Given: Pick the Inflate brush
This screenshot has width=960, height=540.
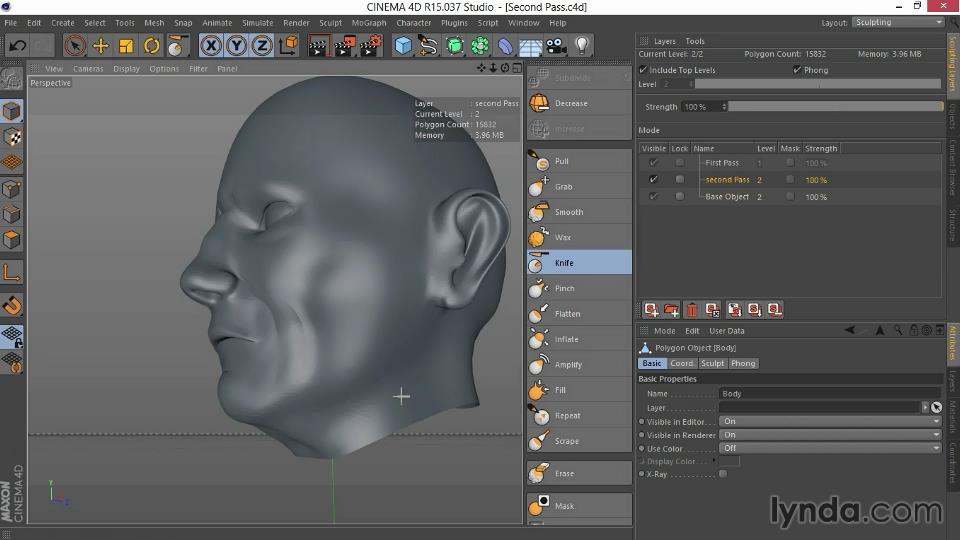Looking at the screenshot, I should [x=565, y=339].
